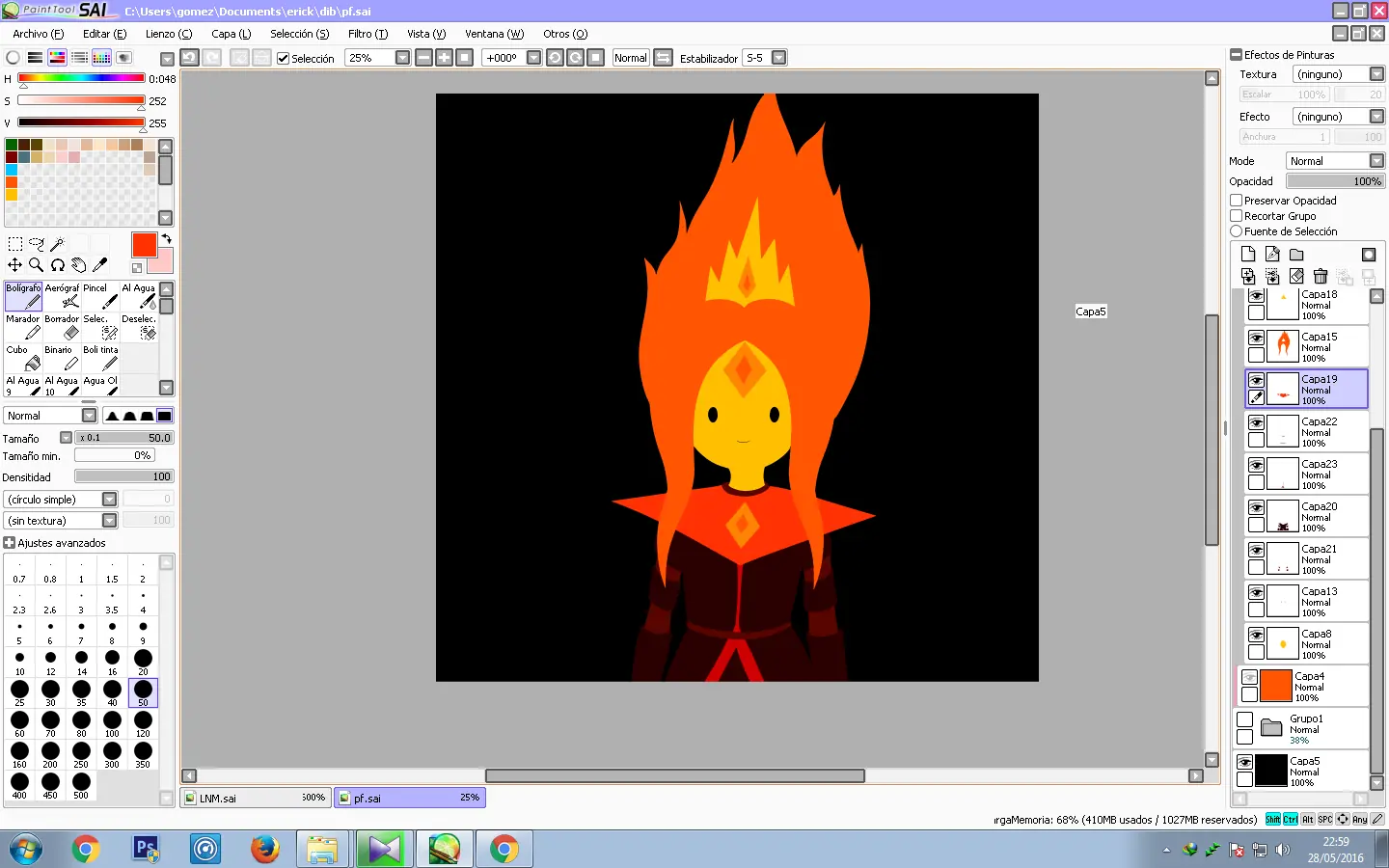Open Photoshop from the Windows taskbar
Screen dimensions: 1389x868
[x=145, y=849]
